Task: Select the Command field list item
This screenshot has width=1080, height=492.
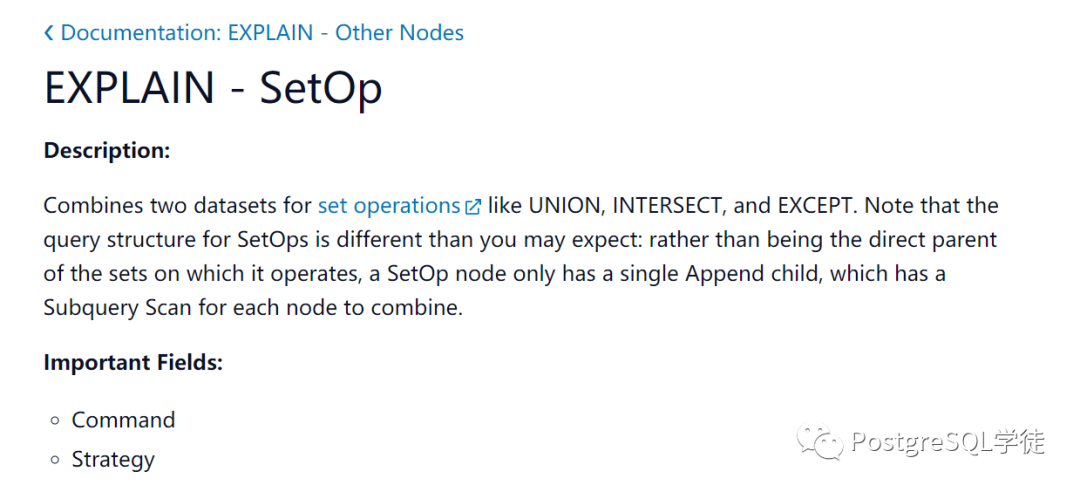Action: coord(123,420)
